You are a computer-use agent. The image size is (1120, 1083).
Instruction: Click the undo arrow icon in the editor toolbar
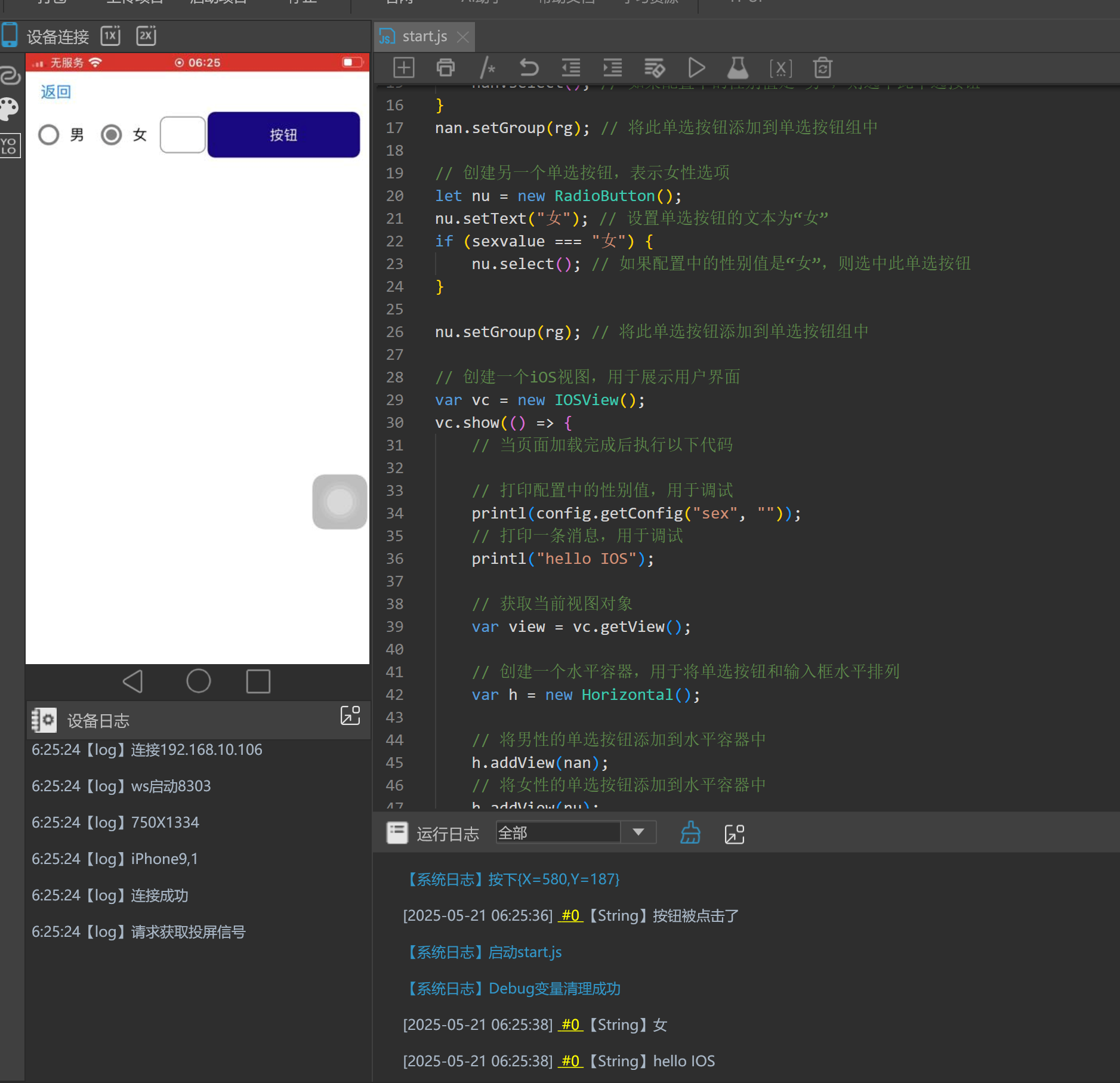529,67
